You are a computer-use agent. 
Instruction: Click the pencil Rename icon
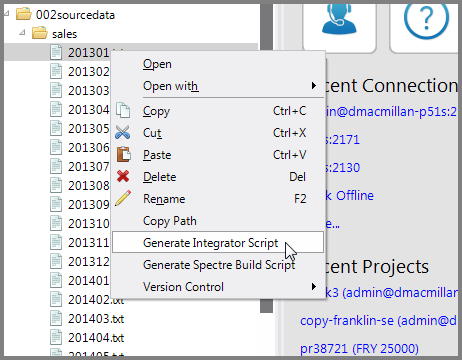tap(123, 198)
